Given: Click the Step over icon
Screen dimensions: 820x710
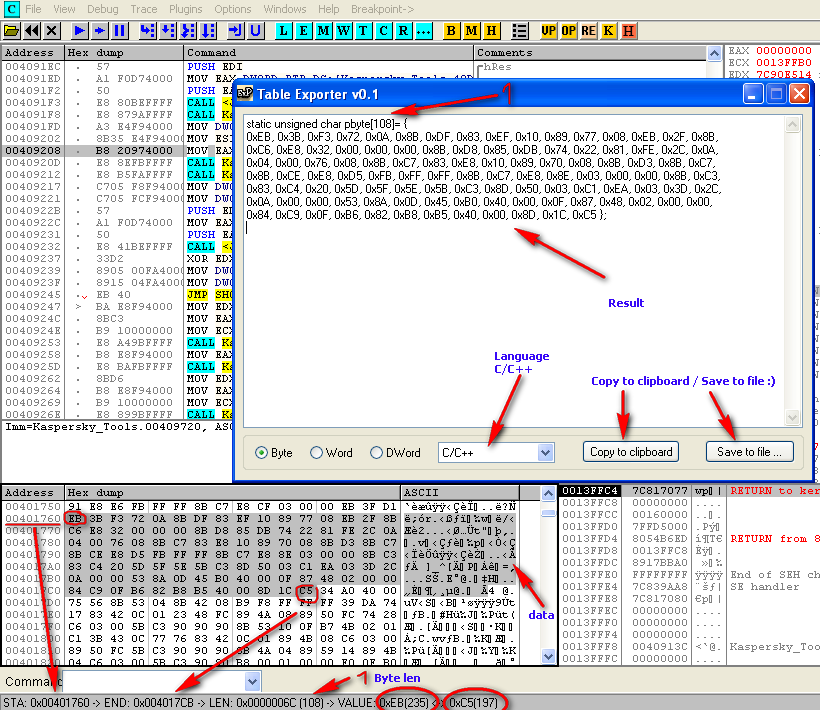Looking at the screenshot, I should pyautogui.click(x=168, y=31).
